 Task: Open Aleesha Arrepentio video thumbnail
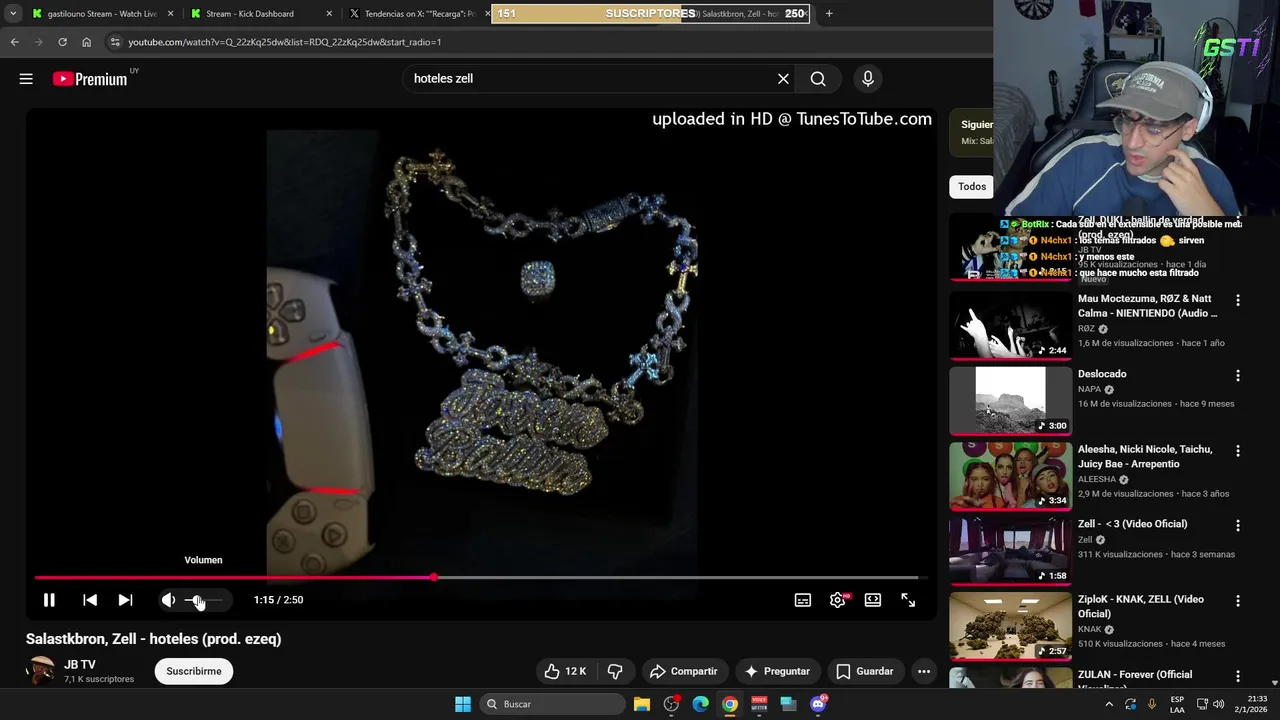tap(1010, 475)
